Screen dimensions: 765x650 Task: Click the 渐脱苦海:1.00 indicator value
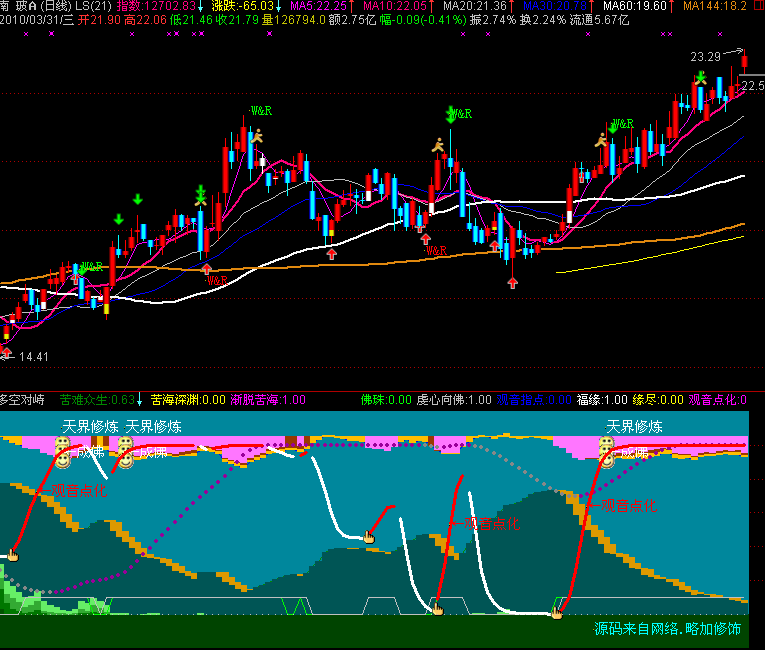click(268, 400)
